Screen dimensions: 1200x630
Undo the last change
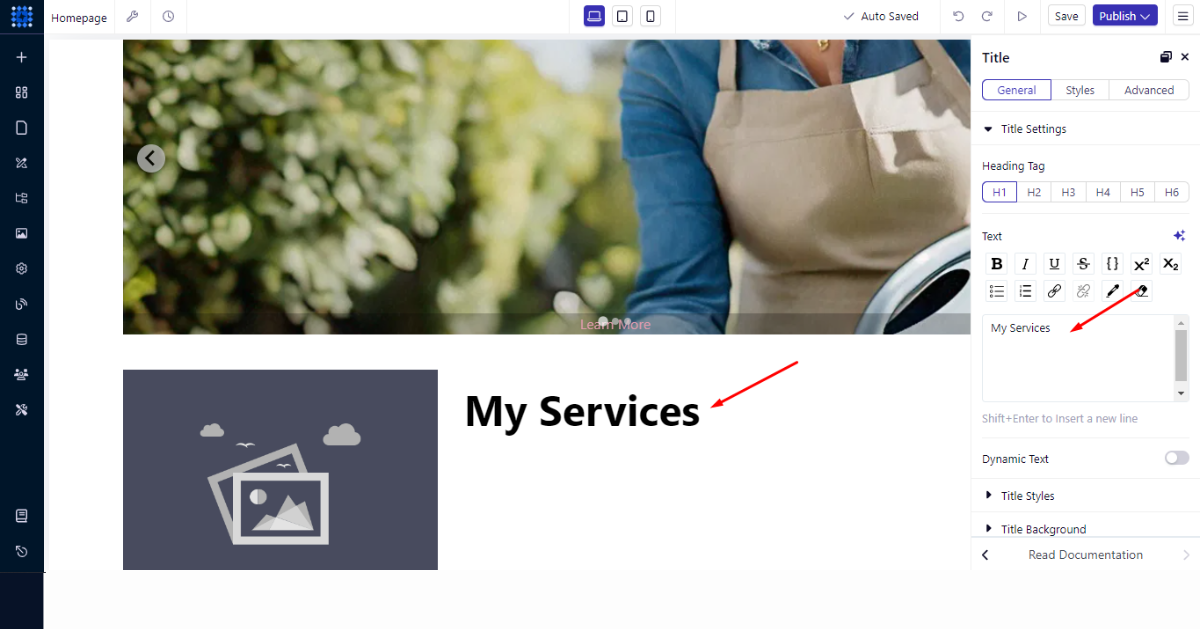959,16
